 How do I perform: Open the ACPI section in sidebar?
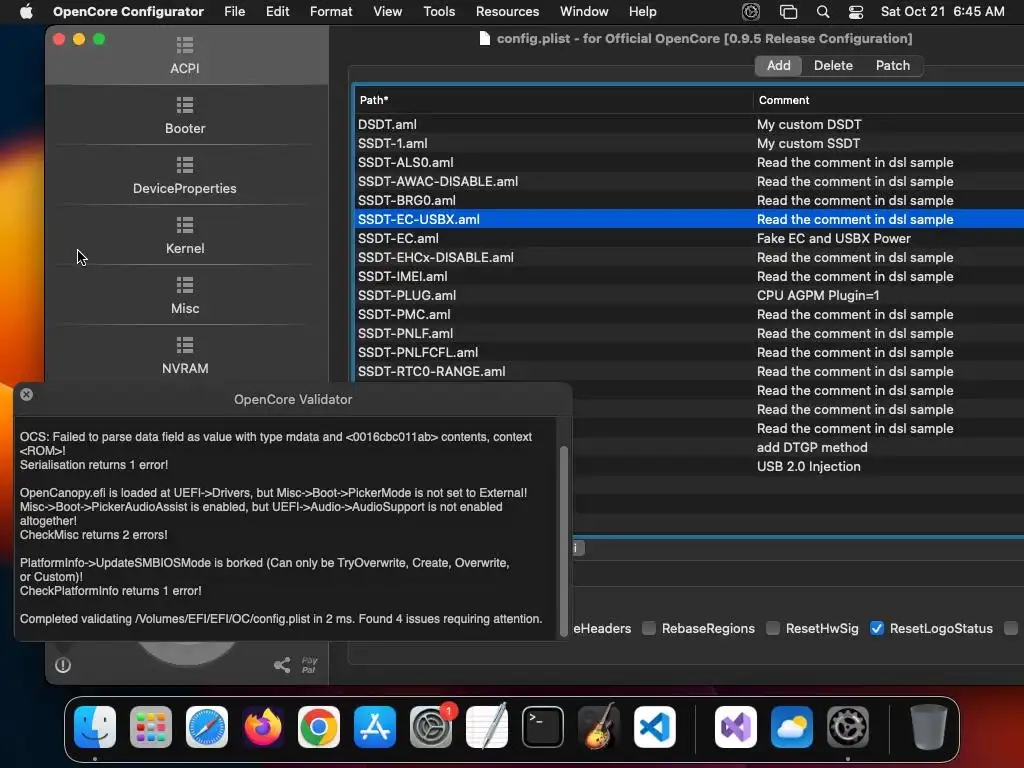[185, 56]
